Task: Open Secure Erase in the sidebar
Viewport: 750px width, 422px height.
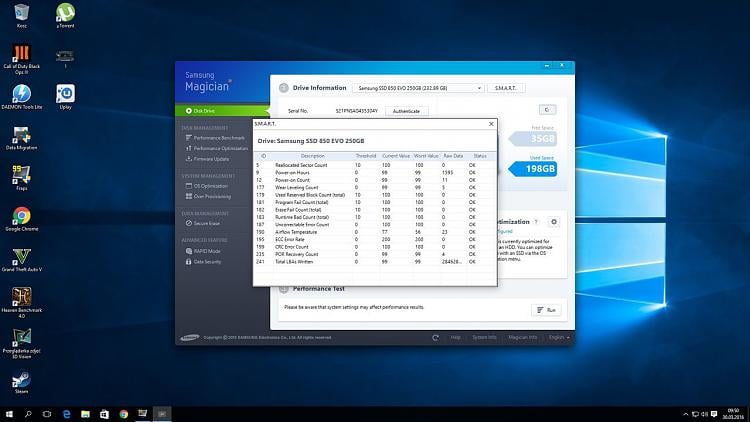Action: 203,223
